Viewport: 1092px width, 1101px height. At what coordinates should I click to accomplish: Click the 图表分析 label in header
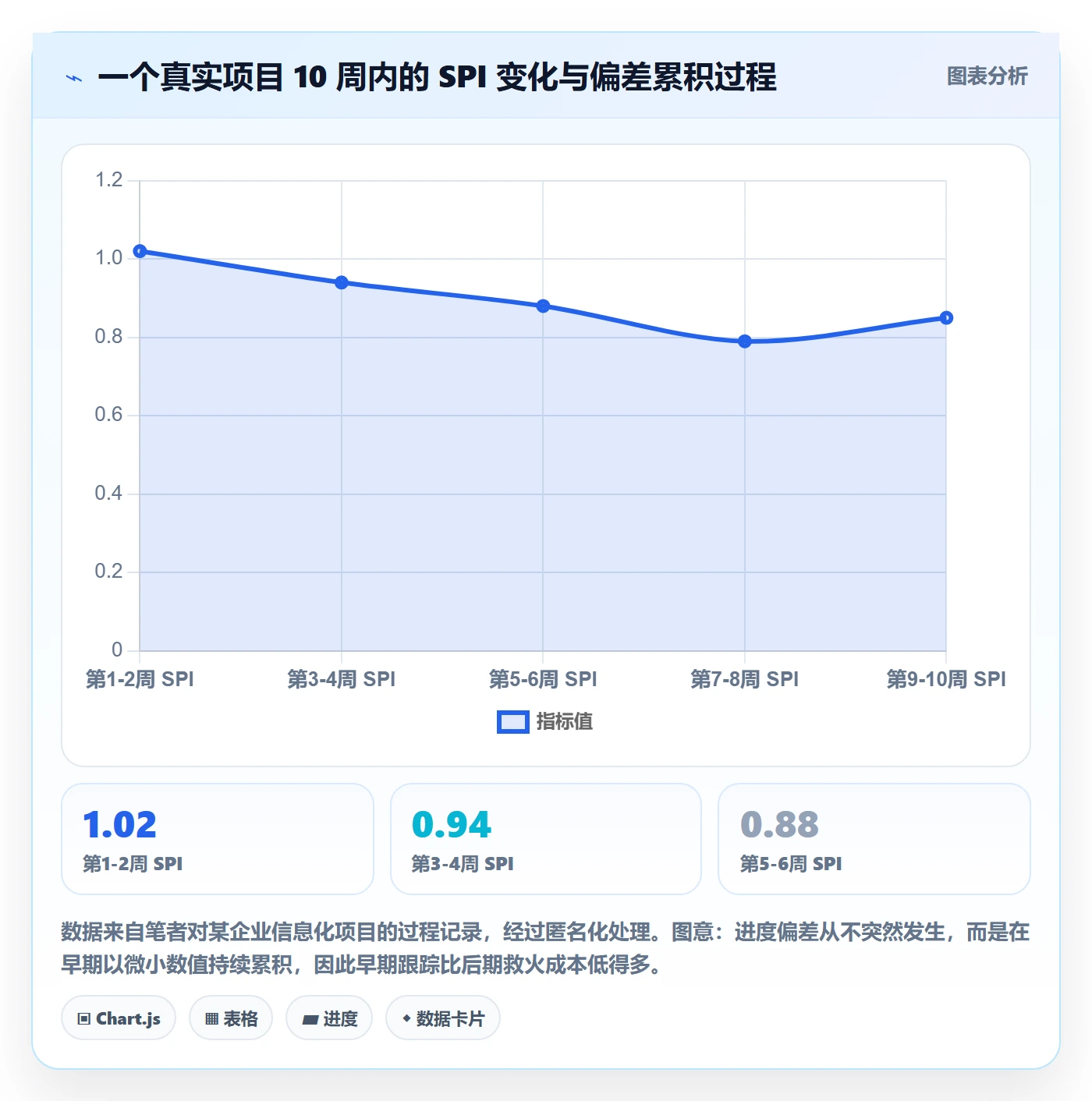pyautogui.click(x=987, y=76)
